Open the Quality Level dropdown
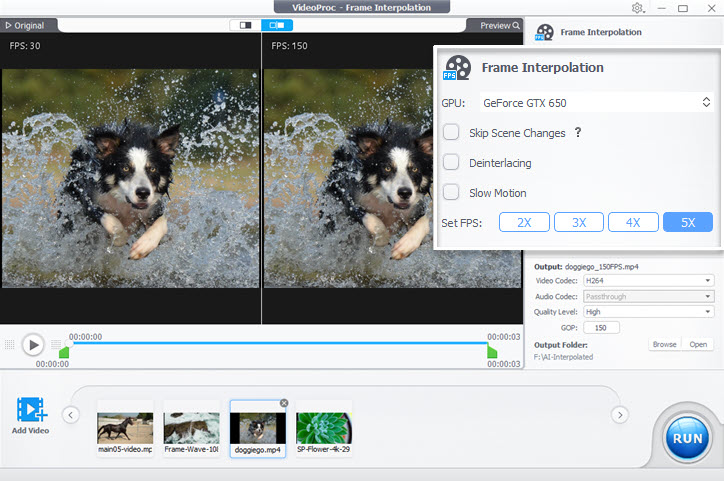Screen dimensions: 724x481 (648, 311)
